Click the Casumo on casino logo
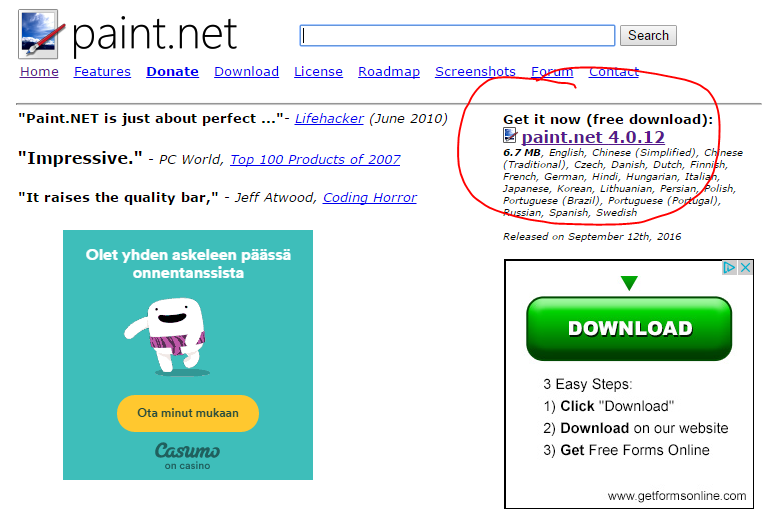This screenshot has height=524, width=772. tap(188, 456)
